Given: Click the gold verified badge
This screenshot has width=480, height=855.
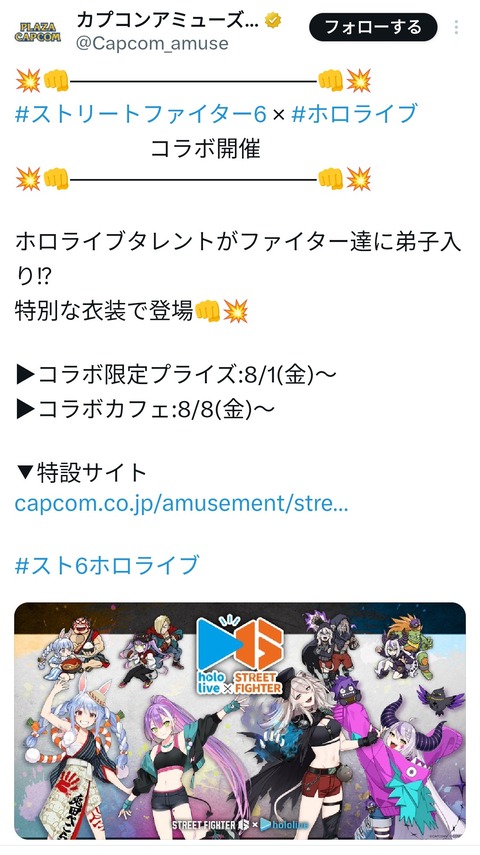Looking at the screenshot, I should 273,21.
